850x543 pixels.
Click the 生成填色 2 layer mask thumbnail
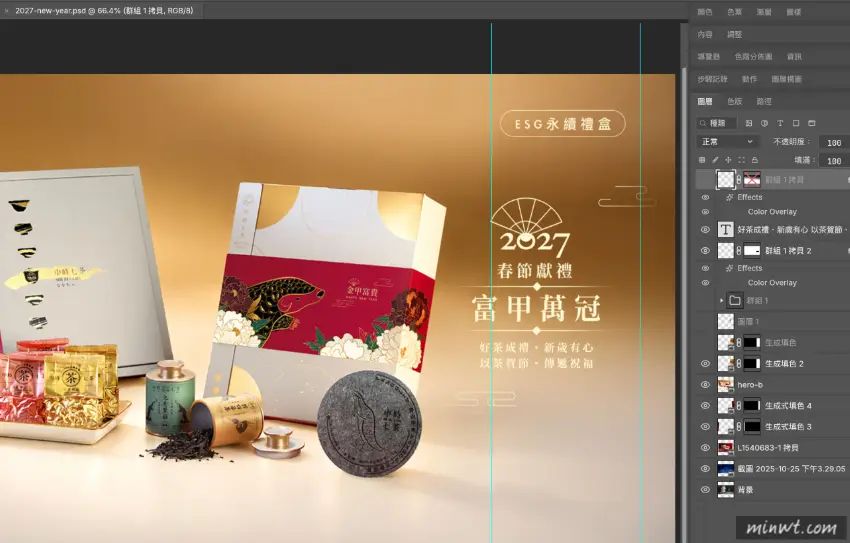coord(751,364)
